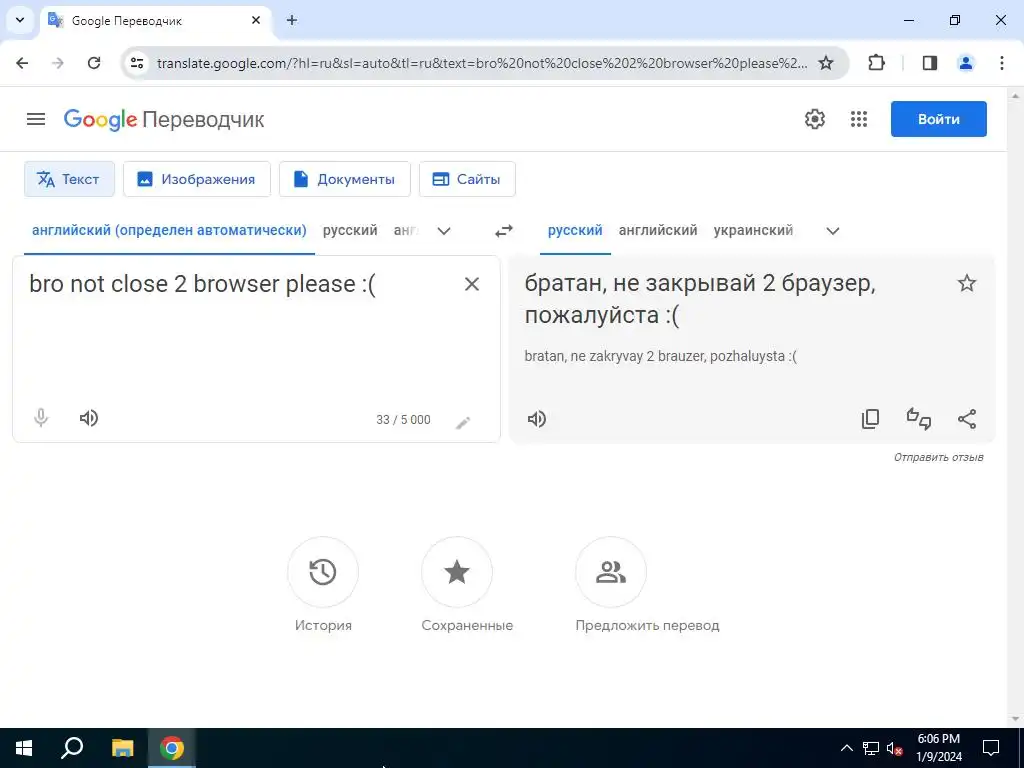Image resolution: width=1024 pixels, height=768 pixels.
Task: Open the tab search dropdown
Action: point(20,20)
